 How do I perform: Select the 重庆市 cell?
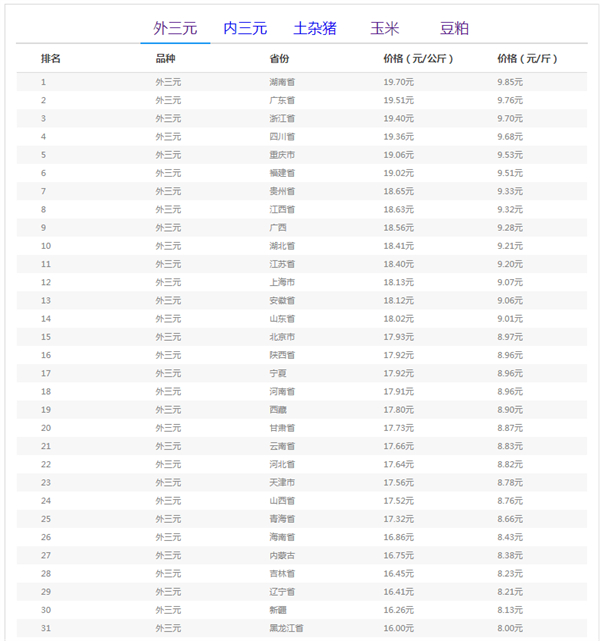[x=282, y=155]
